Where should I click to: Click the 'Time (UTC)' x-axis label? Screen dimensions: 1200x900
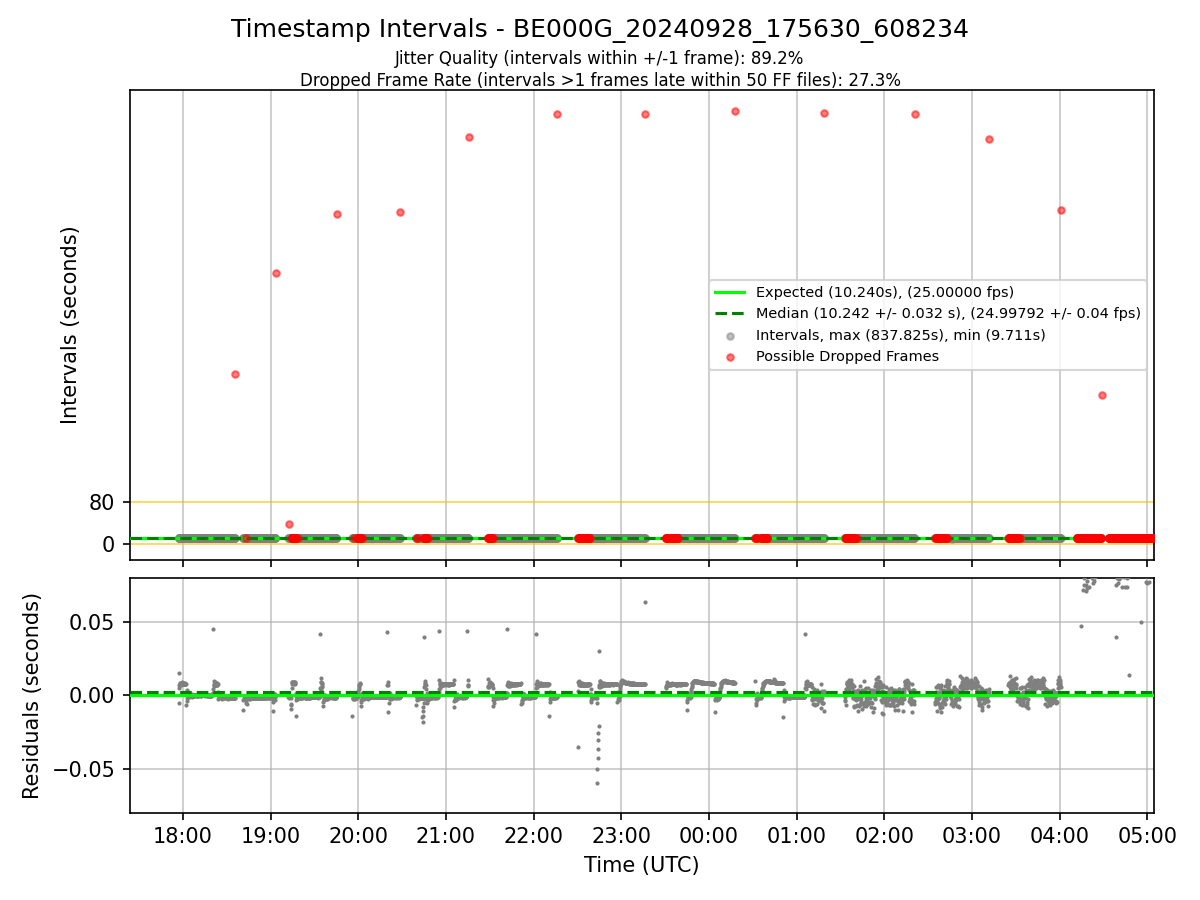(x=641, y=865)
